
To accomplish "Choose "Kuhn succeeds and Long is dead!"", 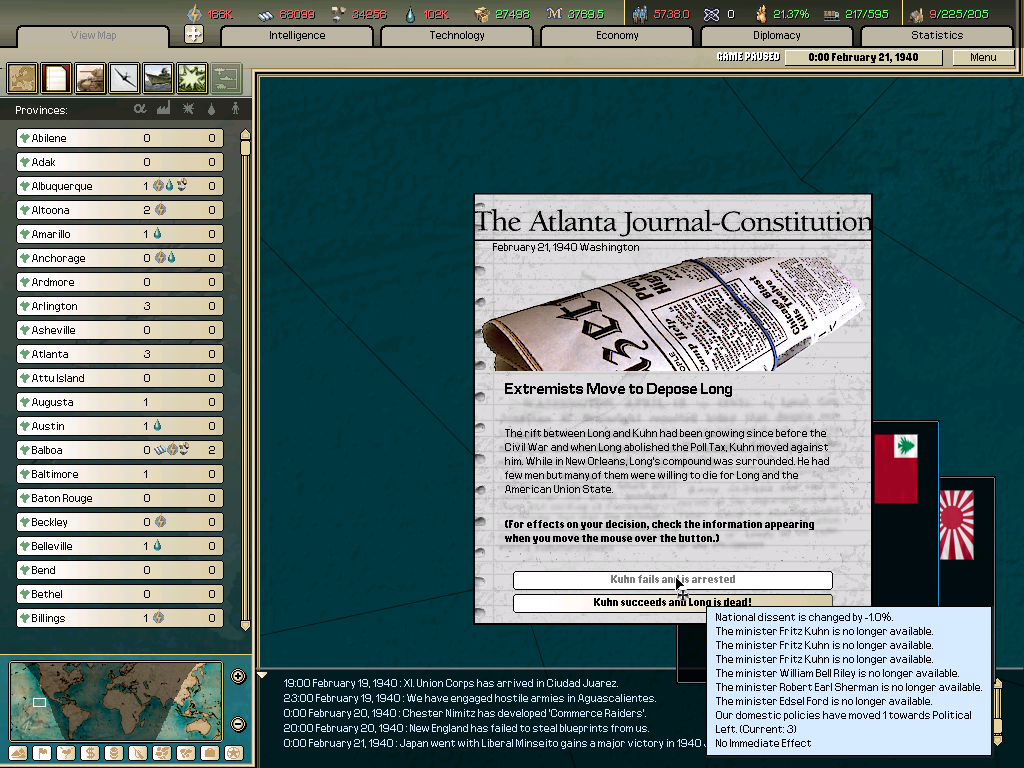I will (672, 602).
